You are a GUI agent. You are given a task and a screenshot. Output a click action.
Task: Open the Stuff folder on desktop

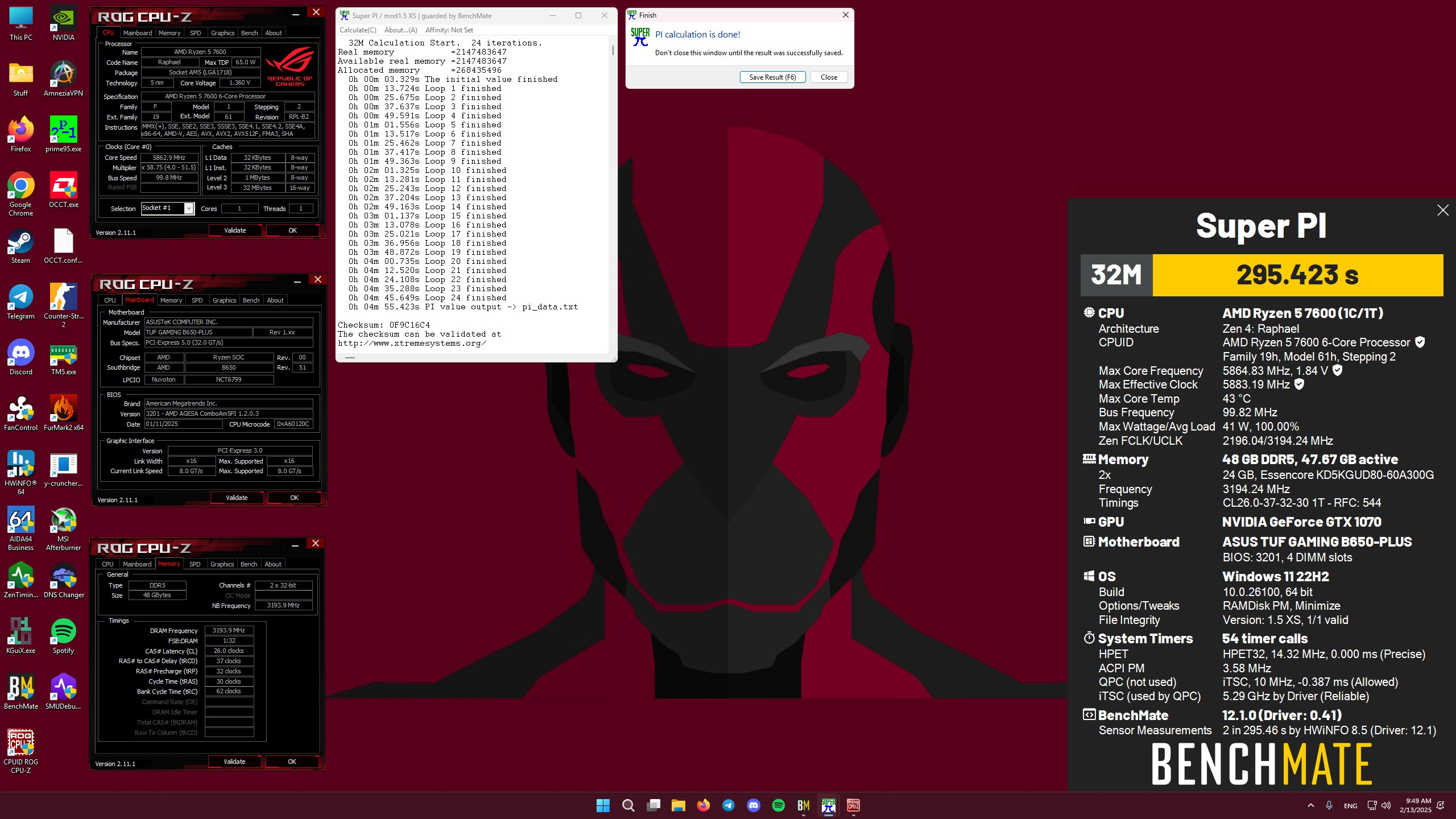coord(21,79)
